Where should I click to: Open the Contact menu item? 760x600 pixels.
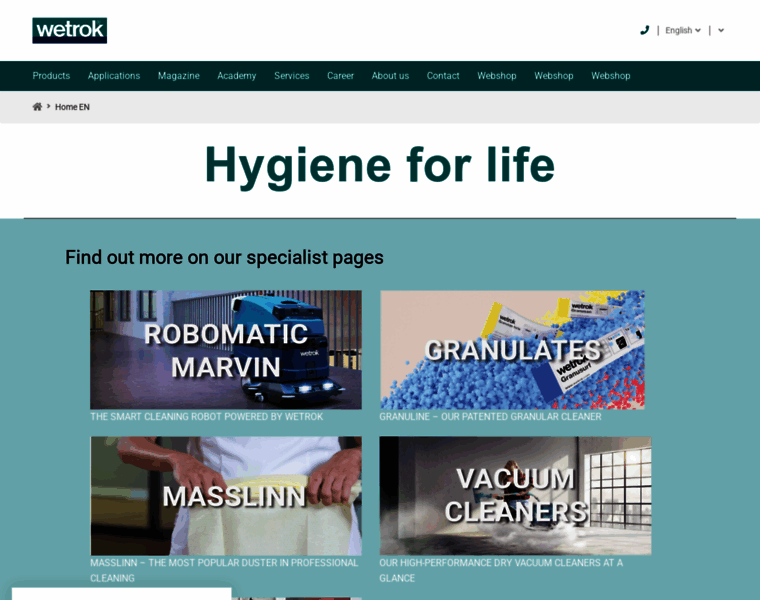[443, 76]
